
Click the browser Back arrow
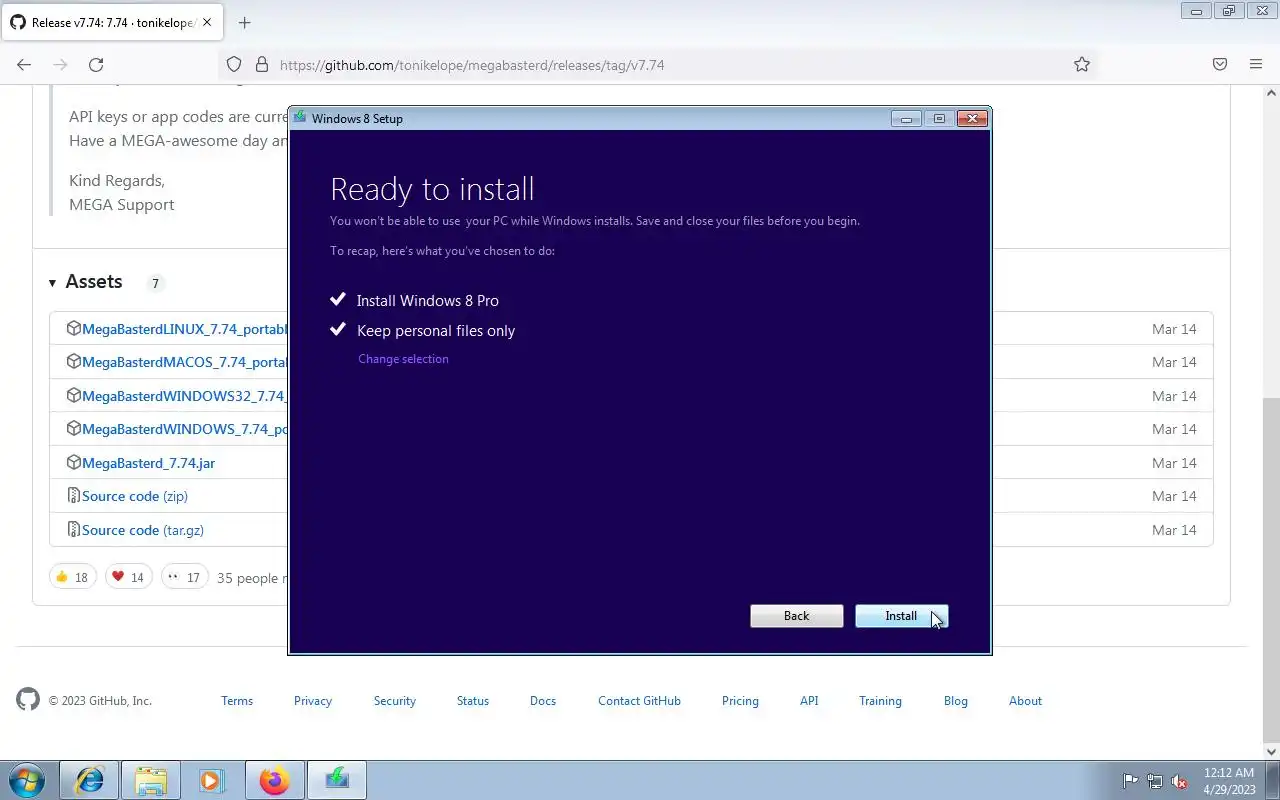click(24, 64)
